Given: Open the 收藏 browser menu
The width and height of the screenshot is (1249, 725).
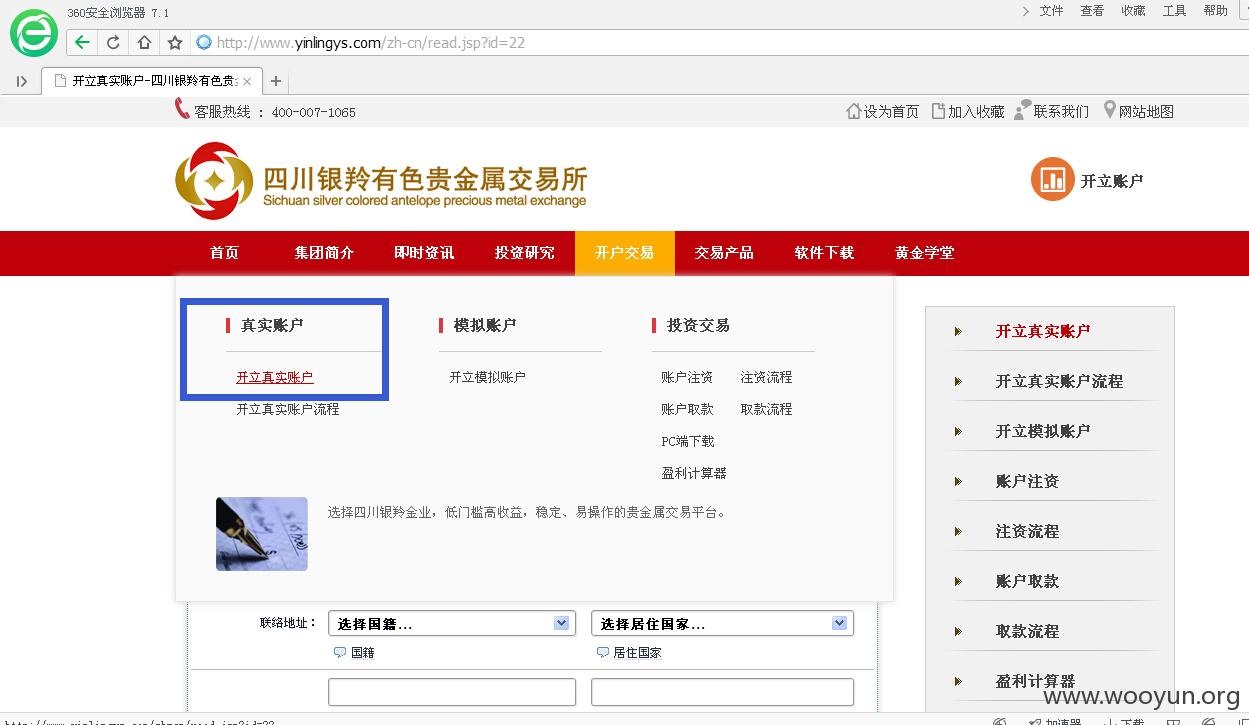Looking at the screenshot, I should click(1133, 11).
